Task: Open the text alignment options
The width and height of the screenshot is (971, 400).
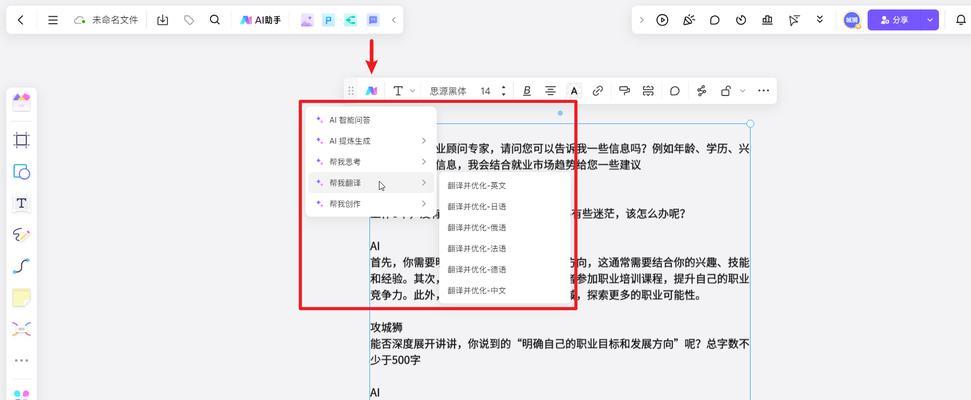Action: (x=550, y=91)
